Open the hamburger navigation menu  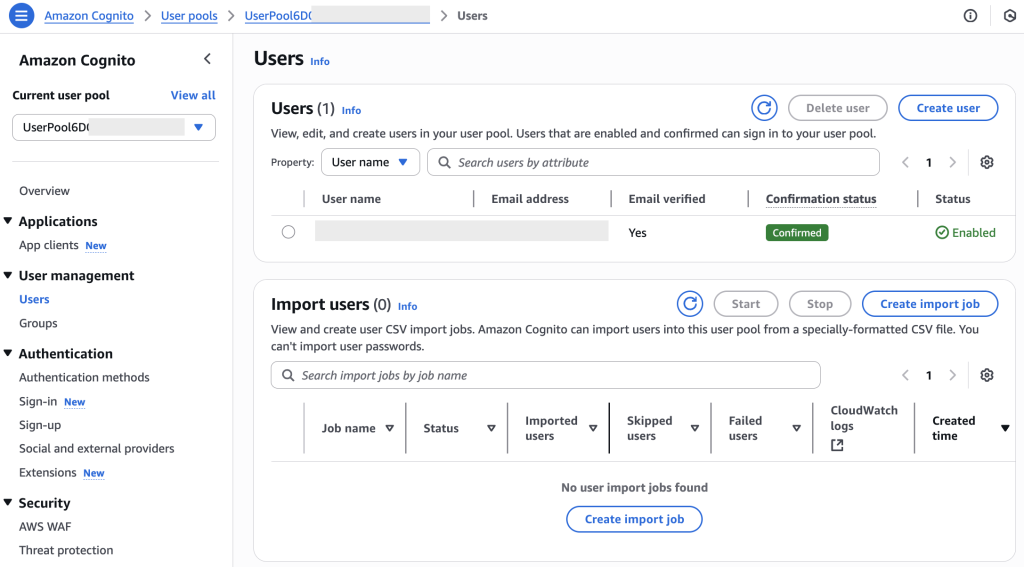pyautogui.click(x=21, y=16)
